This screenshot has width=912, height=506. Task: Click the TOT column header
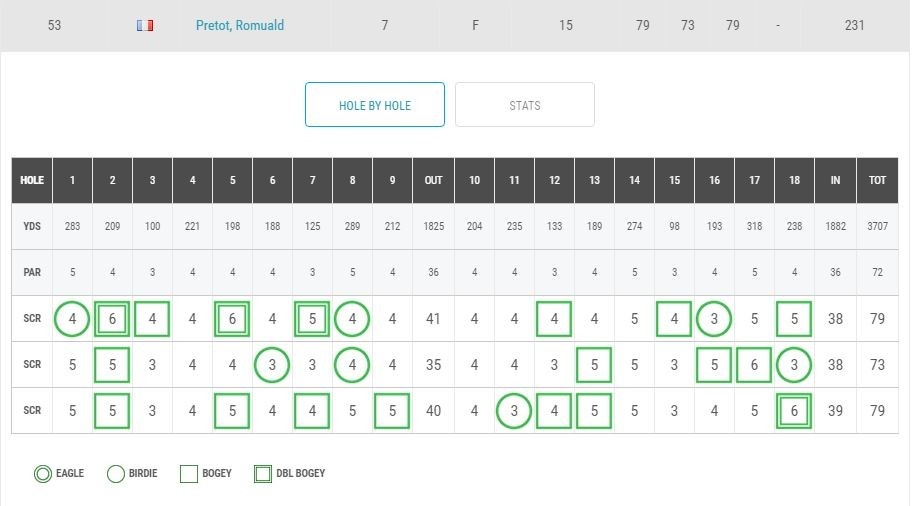877,180
